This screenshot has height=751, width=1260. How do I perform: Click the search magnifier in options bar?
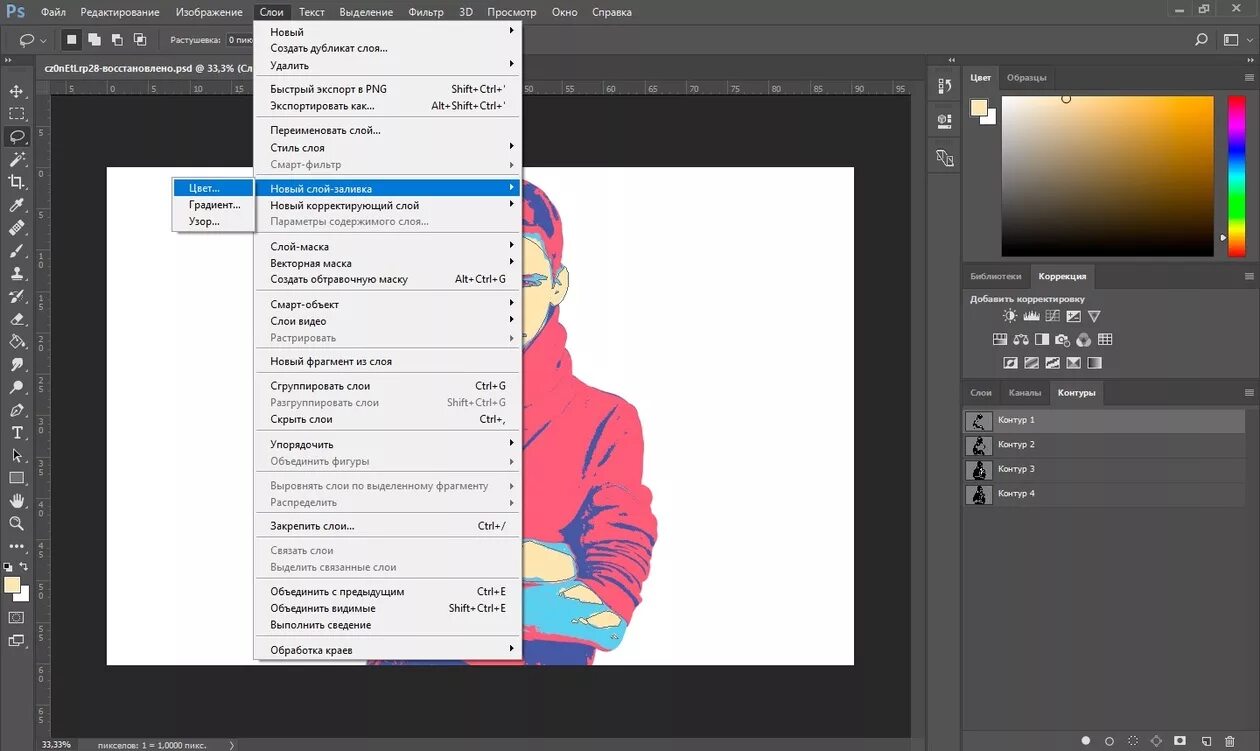[1202, 40]
